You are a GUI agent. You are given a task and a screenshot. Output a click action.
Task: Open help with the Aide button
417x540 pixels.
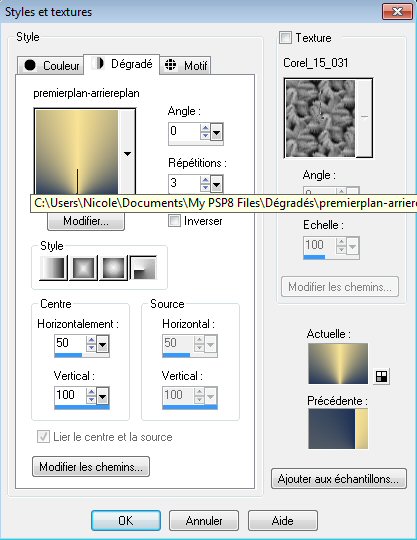283,521
